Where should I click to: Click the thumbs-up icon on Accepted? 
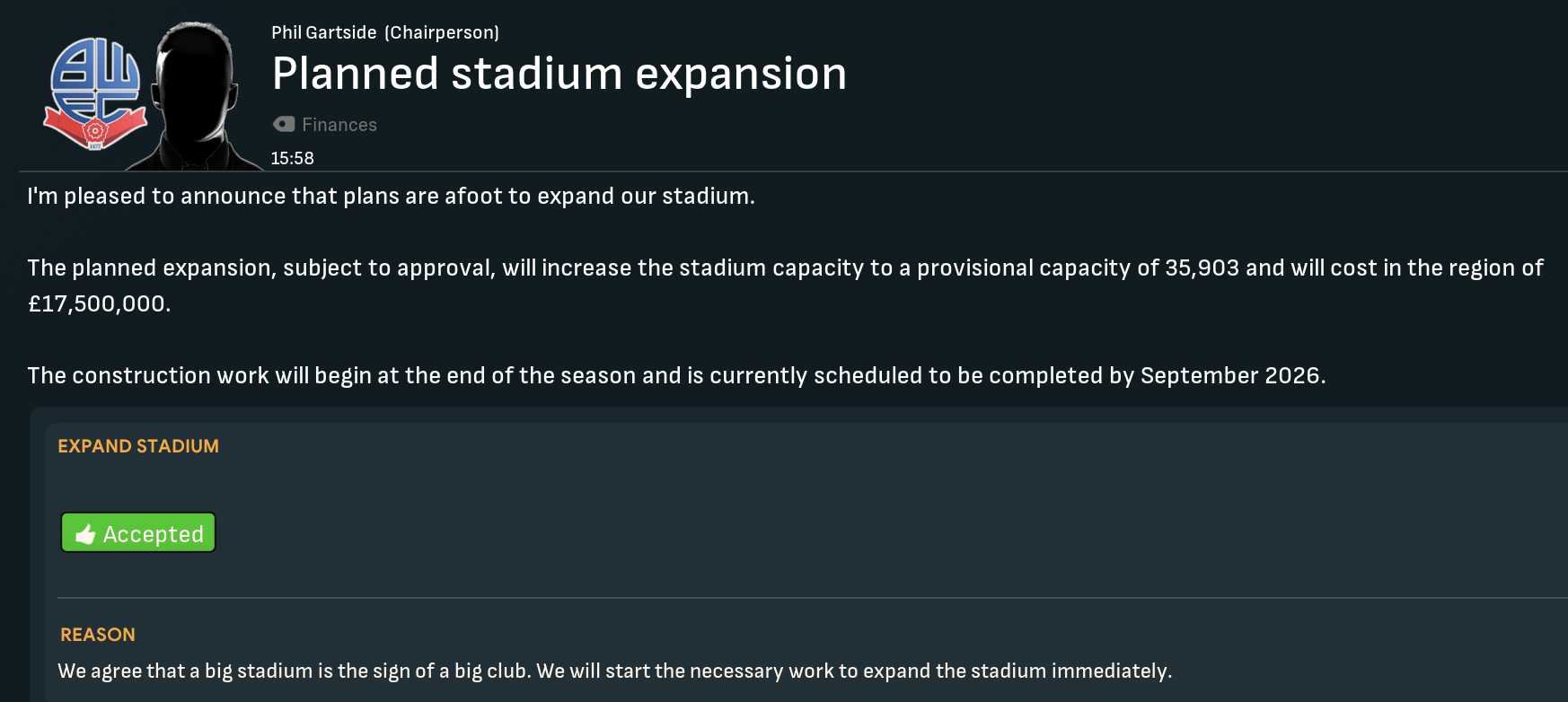[x=85, y=534]
